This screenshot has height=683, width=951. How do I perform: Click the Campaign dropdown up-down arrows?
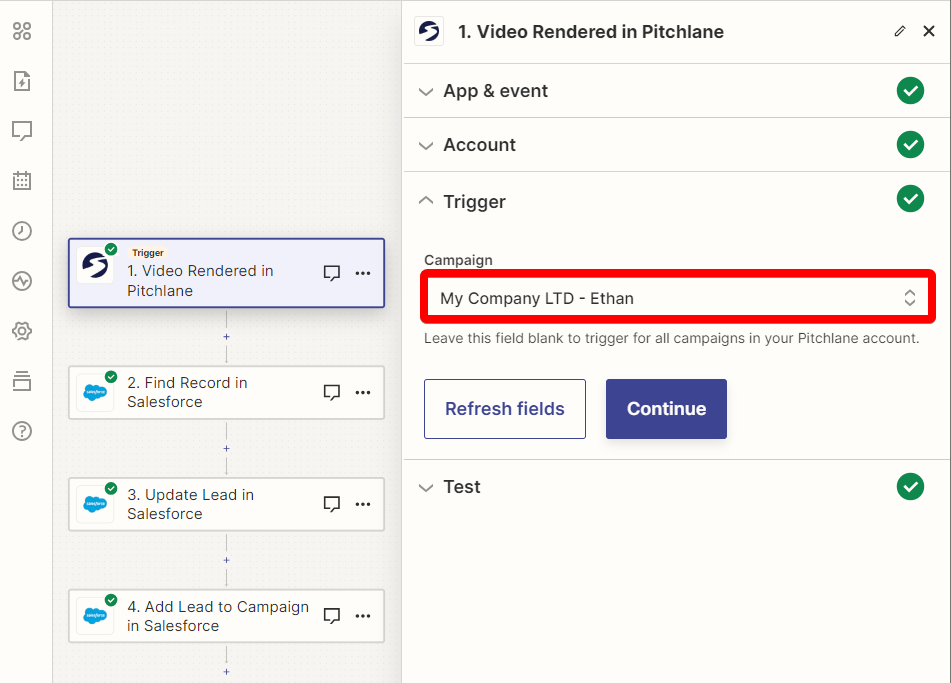(x=910, y=298)
